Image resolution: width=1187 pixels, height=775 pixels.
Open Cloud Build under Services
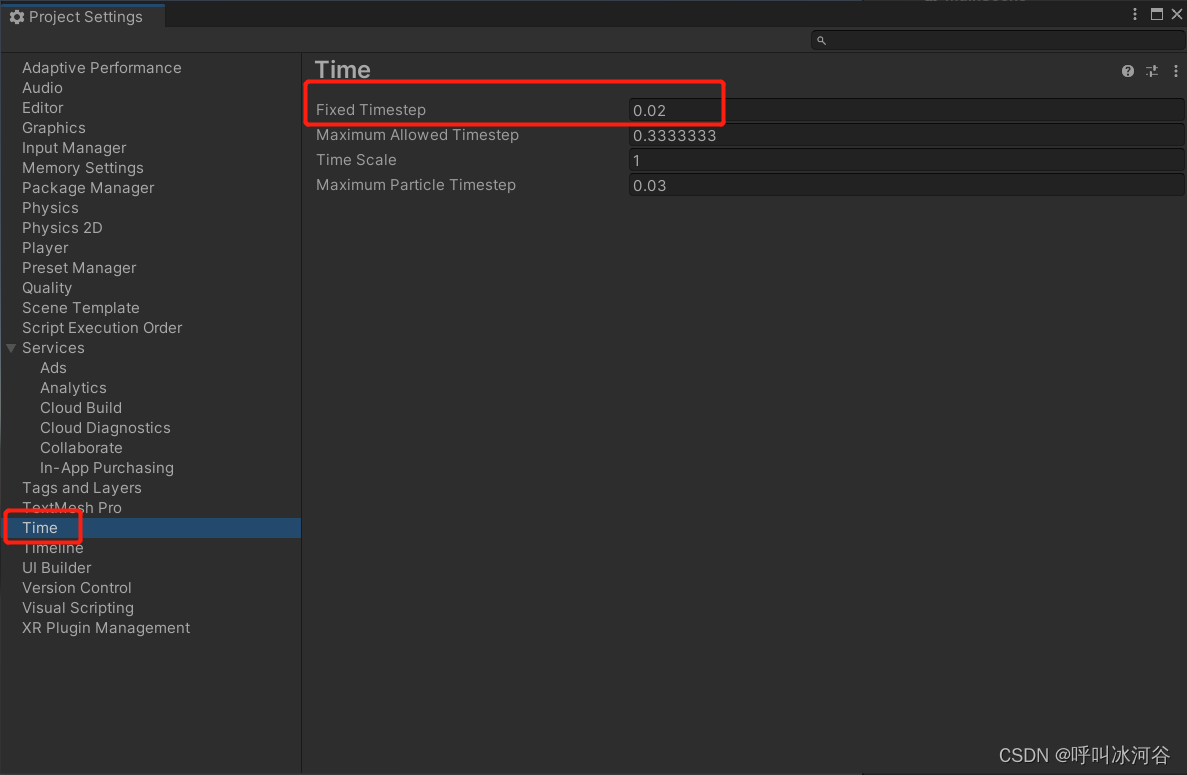(x=81, y=408)
